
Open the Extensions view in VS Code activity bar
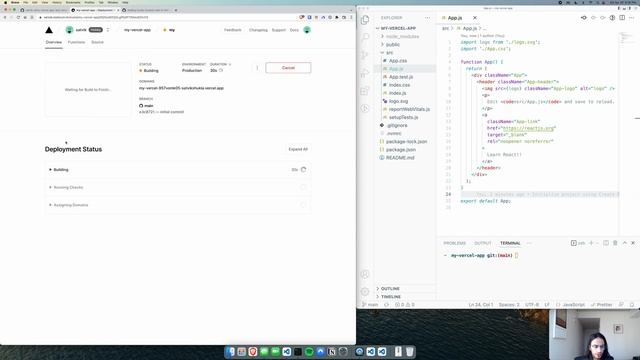365,91
